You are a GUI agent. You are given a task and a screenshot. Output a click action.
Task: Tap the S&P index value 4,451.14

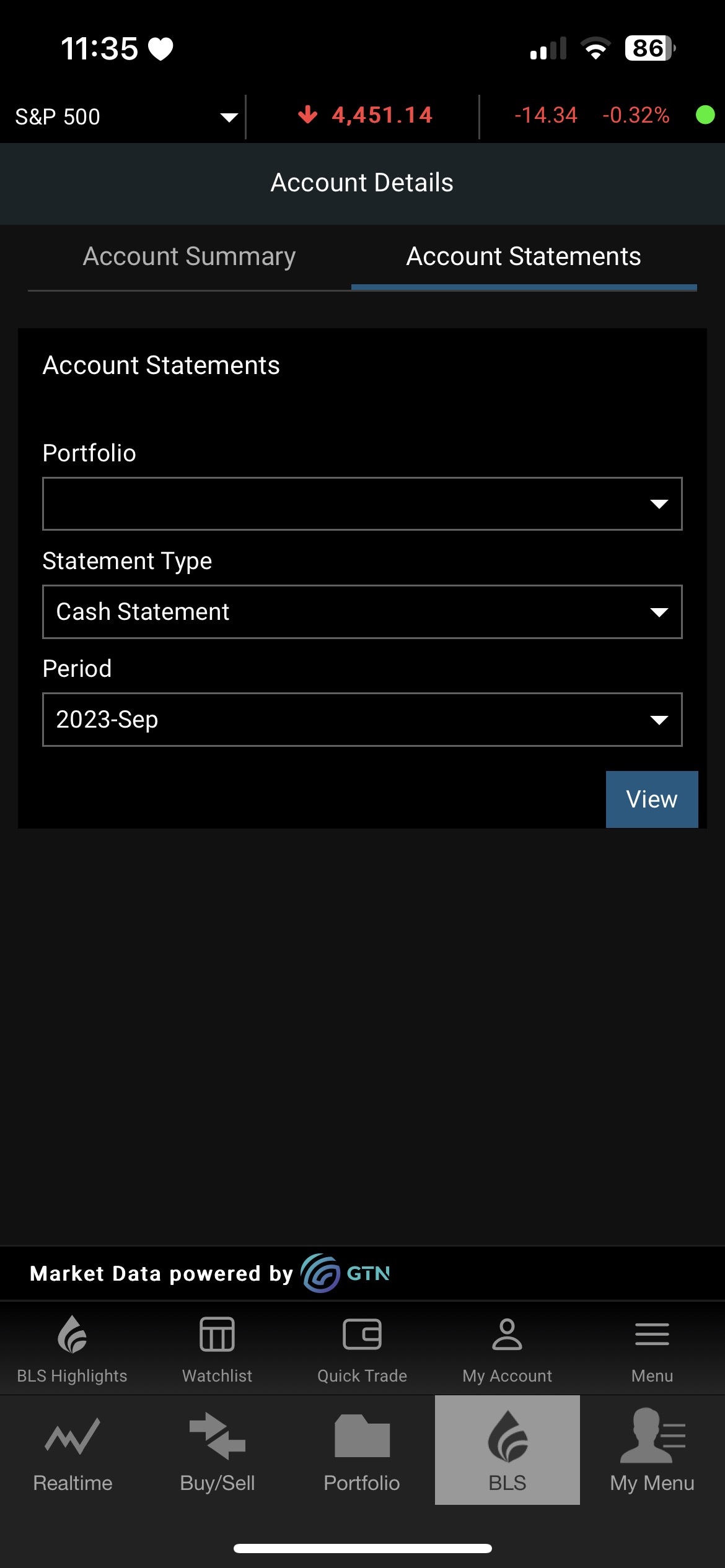pos(382,116)
